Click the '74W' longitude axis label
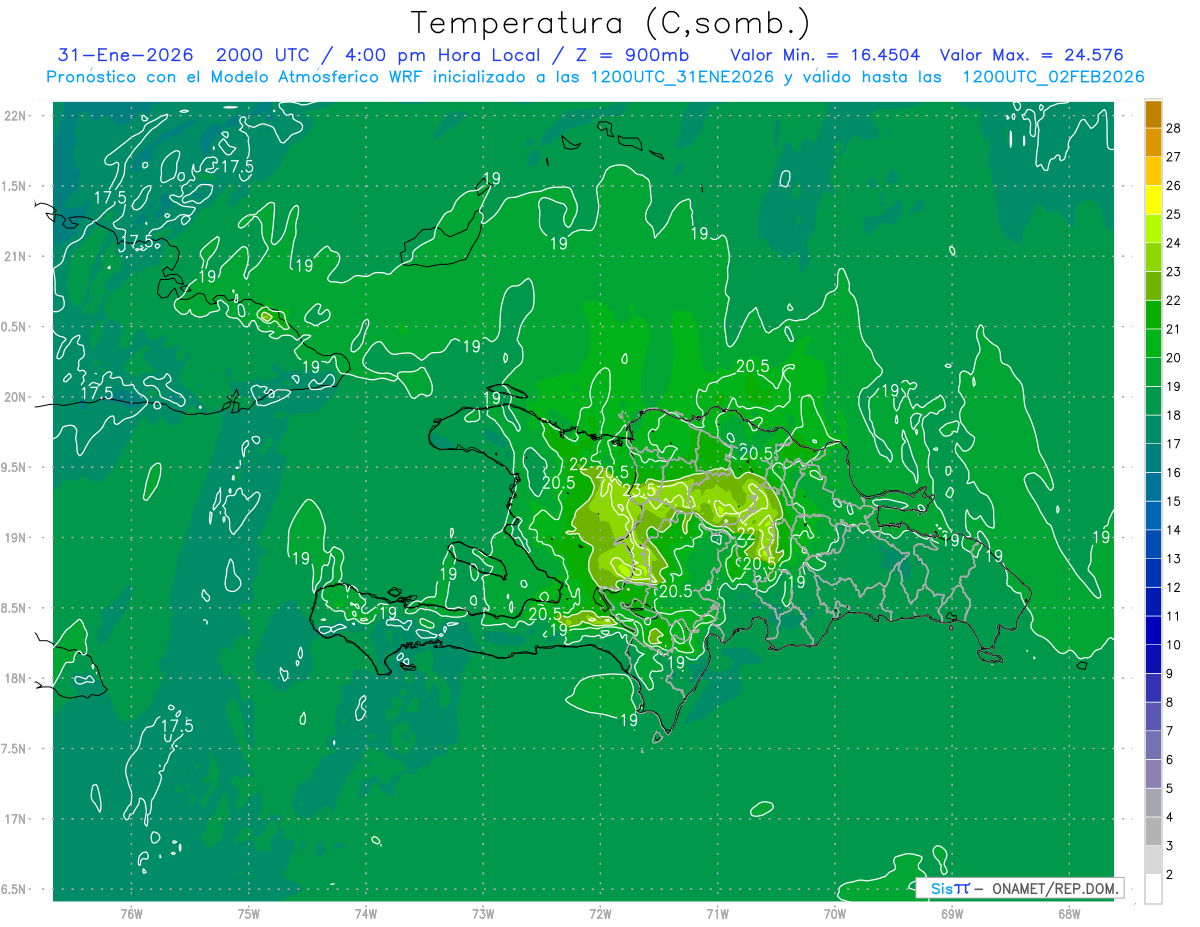1200x927 pixels. pos(366,913)
